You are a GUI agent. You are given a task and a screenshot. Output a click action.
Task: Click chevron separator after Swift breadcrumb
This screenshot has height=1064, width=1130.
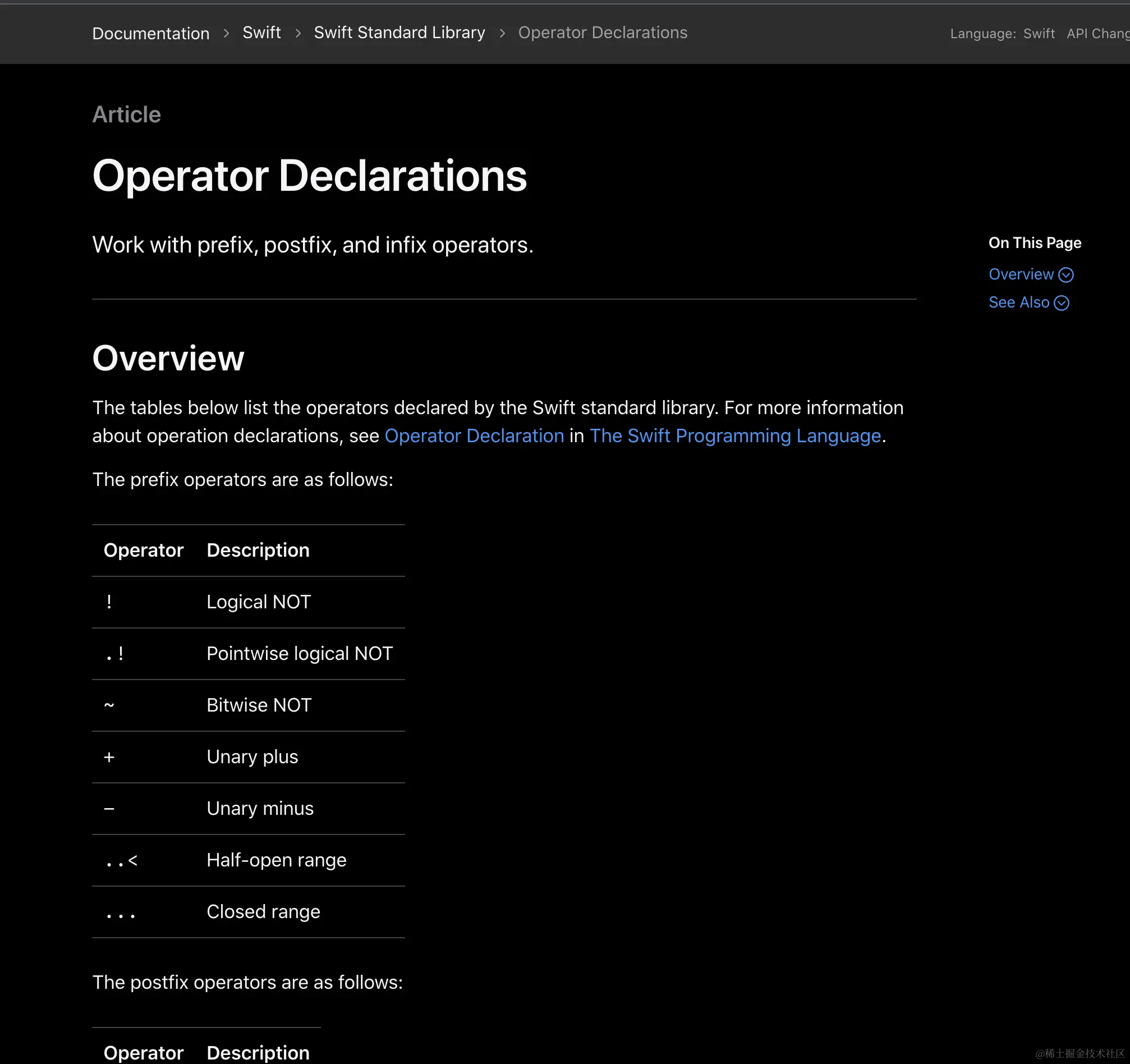coord(298,34)
